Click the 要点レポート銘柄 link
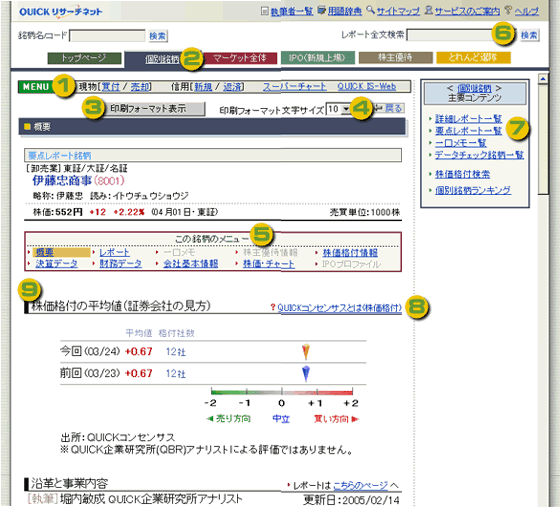 pyautogui.click(x=60, y=155)
